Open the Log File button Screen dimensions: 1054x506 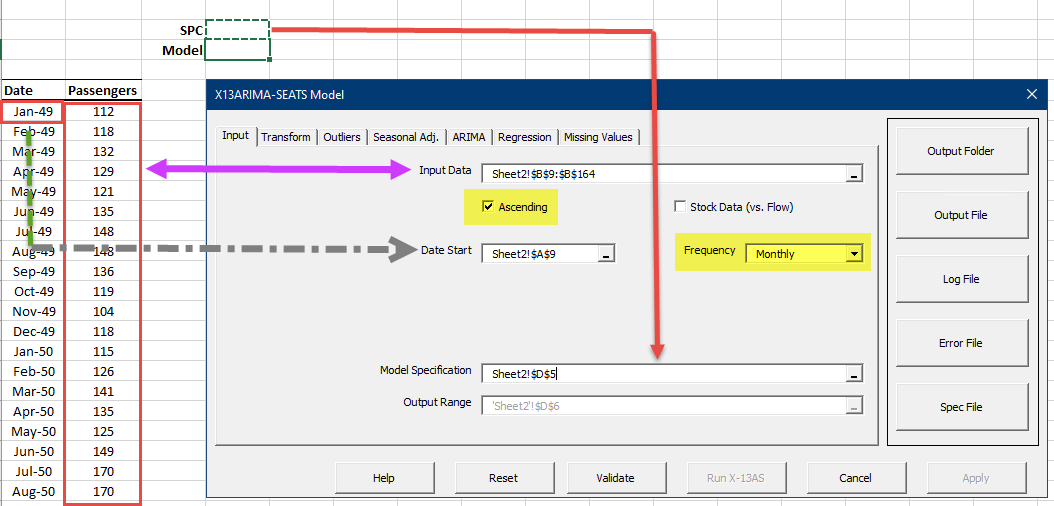(960, 279)
